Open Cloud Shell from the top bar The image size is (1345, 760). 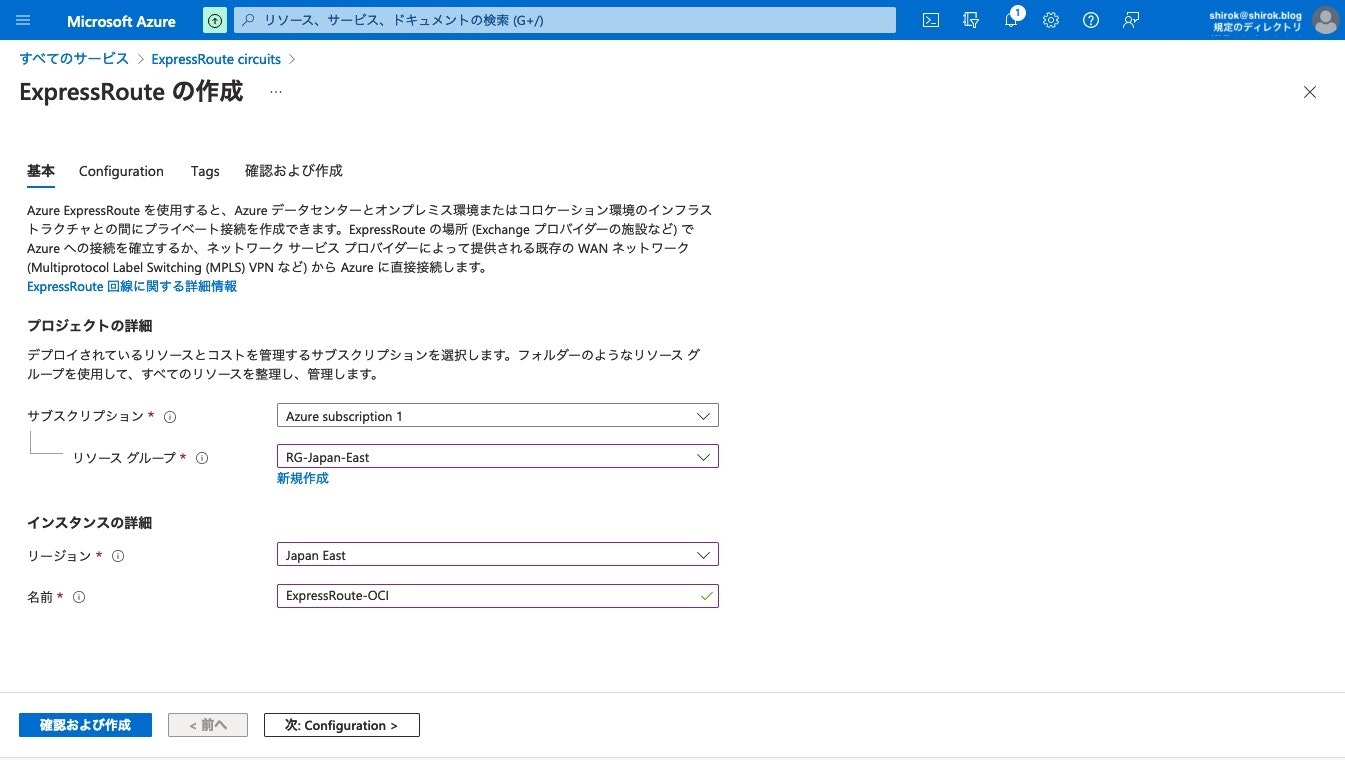pyautogui.click(x=930, y=20)
